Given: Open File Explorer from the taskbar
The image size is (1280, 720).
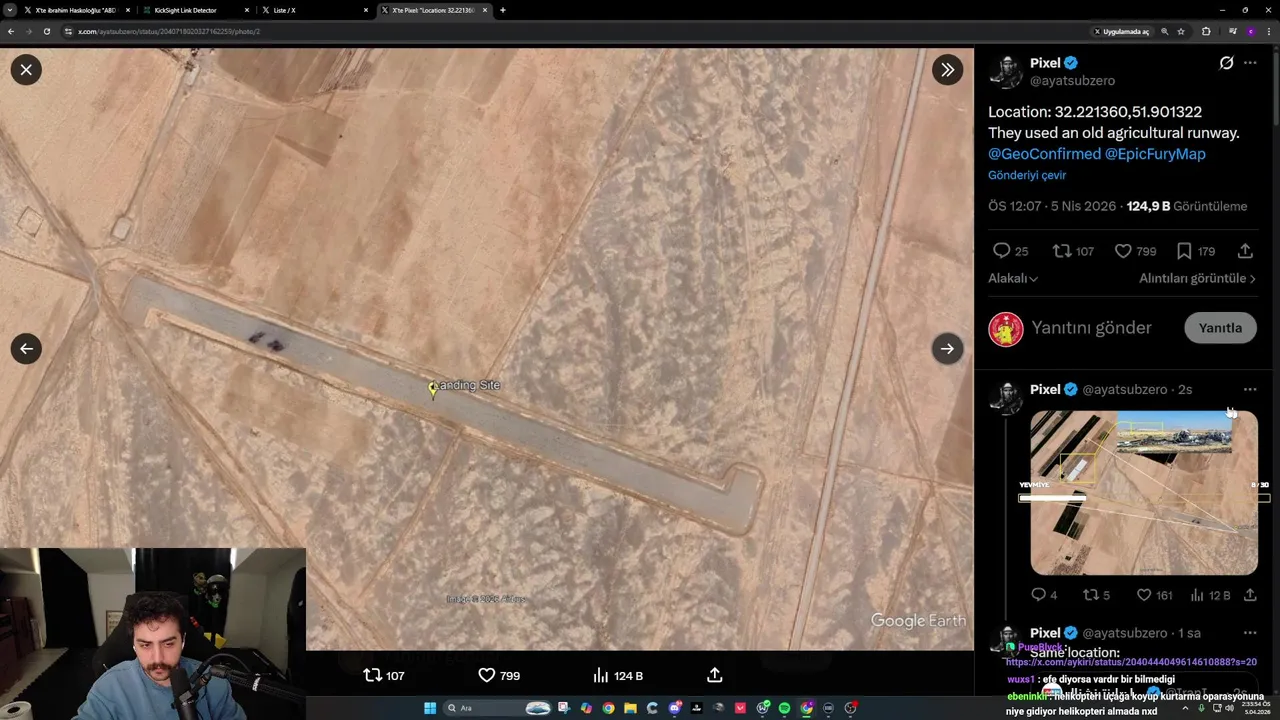Looking at the screenshot, I should pos(631,708).
